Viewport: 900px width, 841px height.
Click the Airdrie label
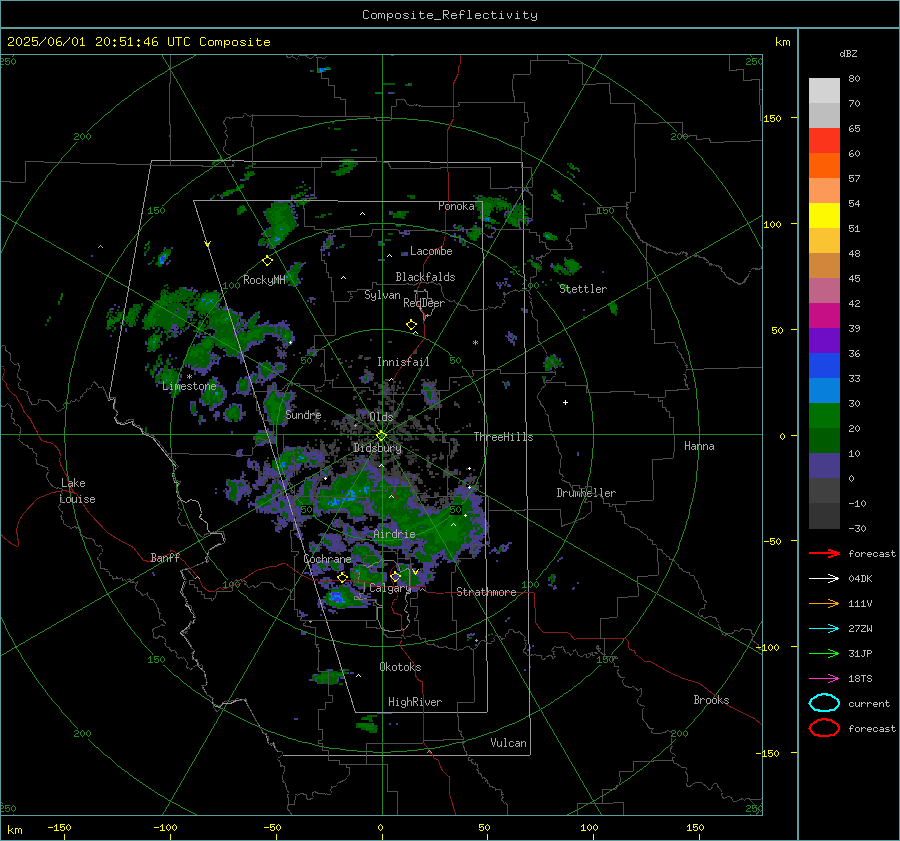pos(394,534)
